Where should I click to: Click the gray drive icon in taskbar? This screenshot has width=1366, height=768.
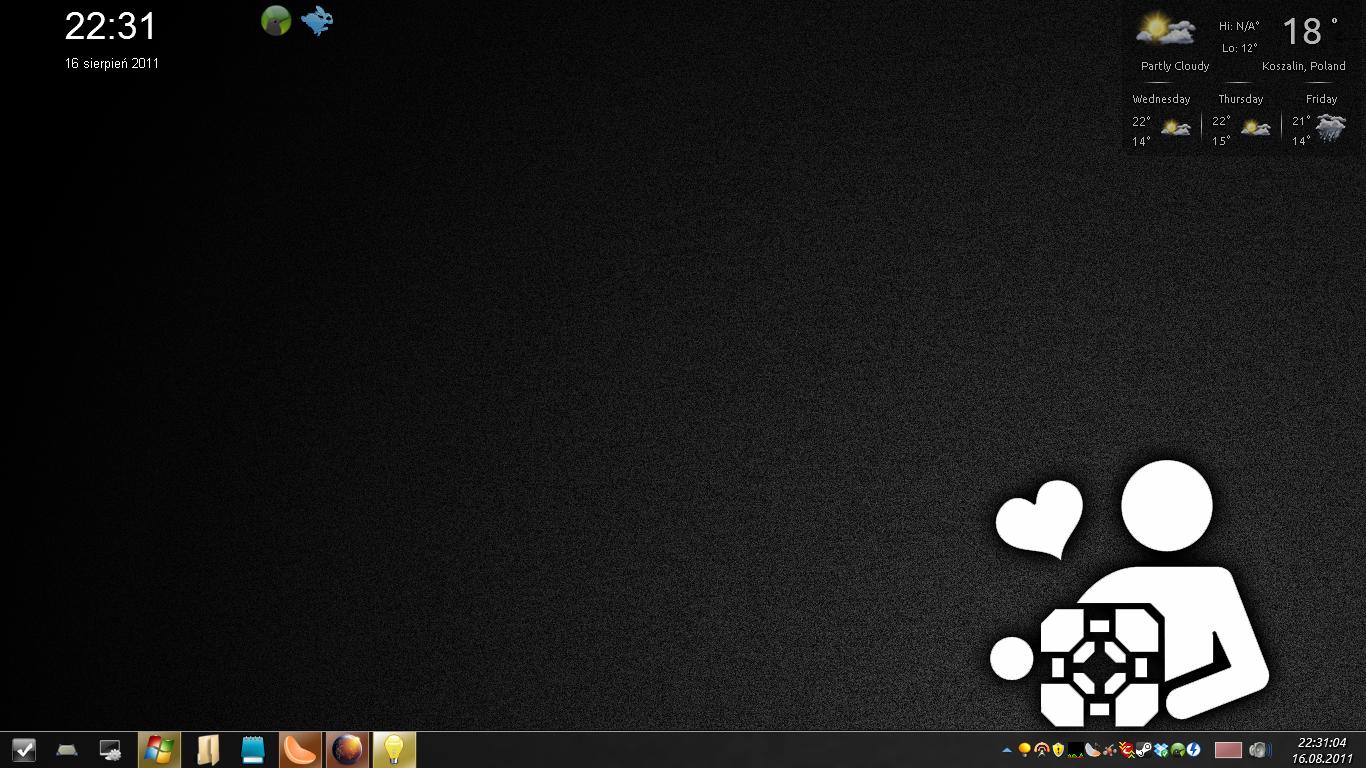[67, 750]
